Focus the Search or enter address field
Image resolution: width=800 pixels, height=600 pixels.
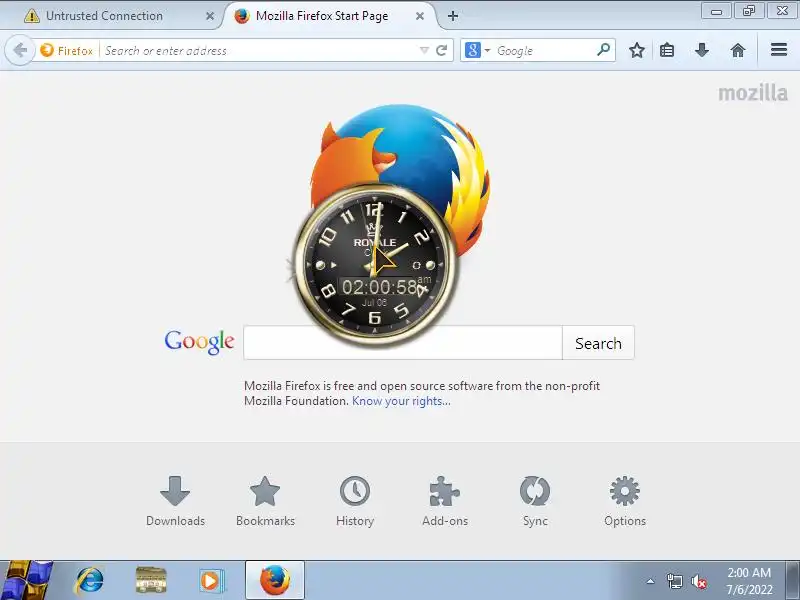(259, 50)
